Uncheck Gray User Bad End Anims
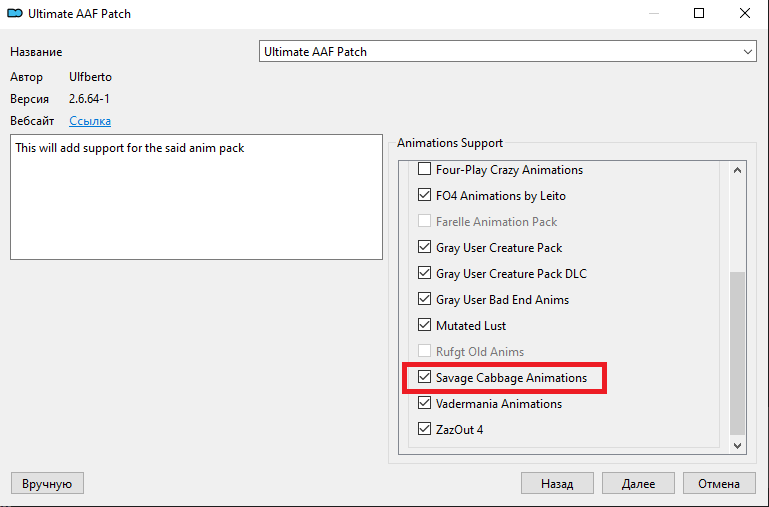The image size is (769, 507). pyautogui.click(x=424, y=300)
